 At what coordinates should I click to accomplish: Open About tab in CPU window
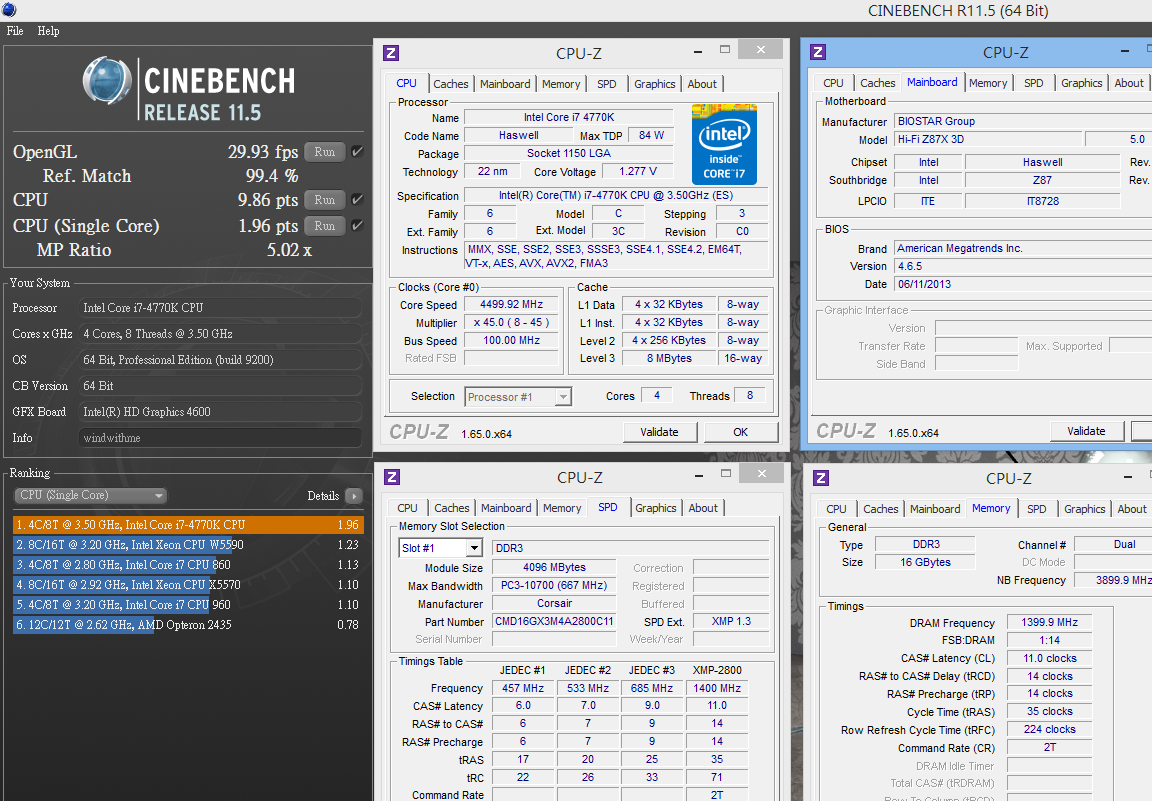click(702, 84)
